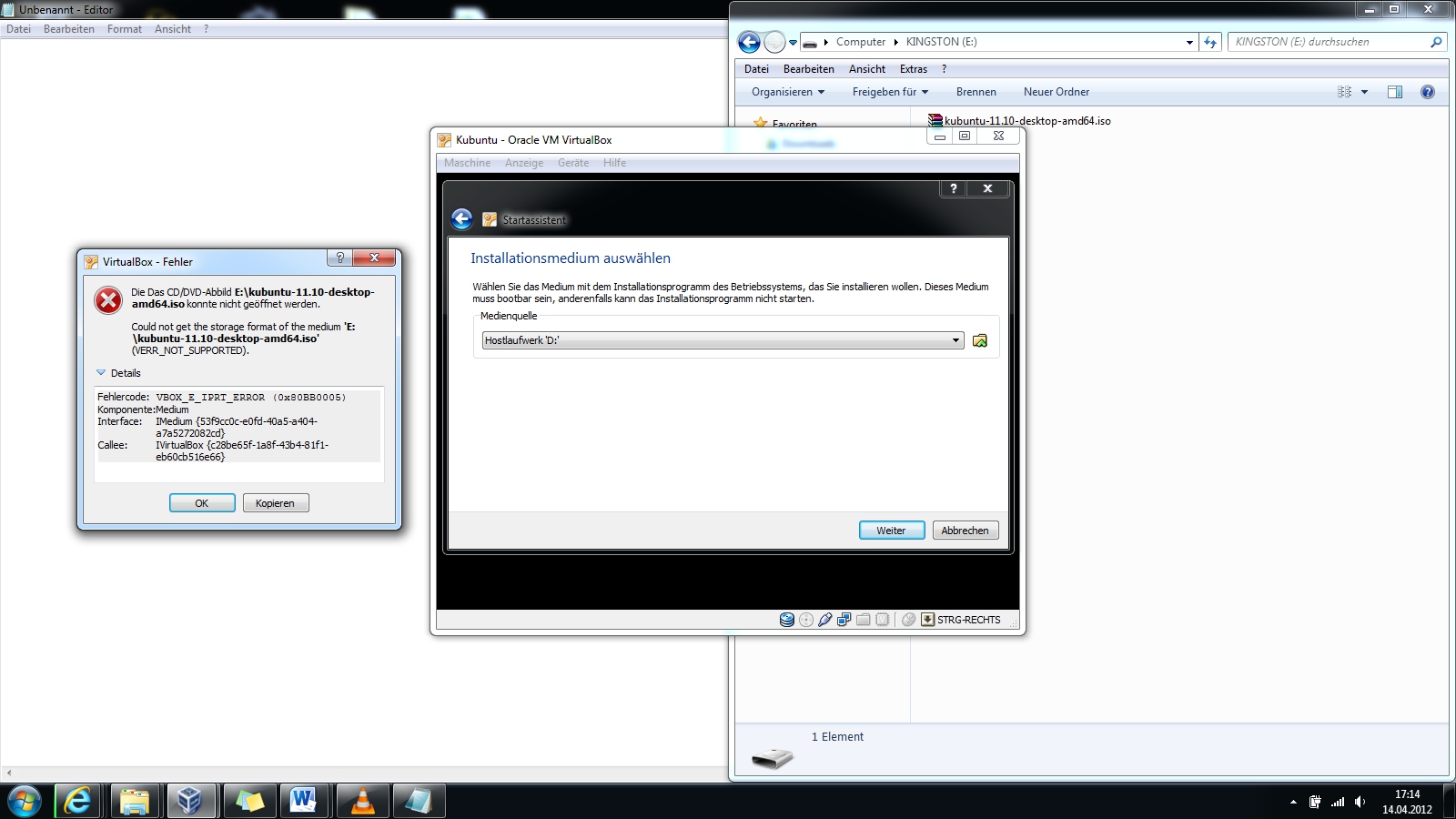The height and width of the screenshot is (819, 1456).
Task: Click OK in the VirtualBox Fehler dialog
Action: click(x=202, y=503)
